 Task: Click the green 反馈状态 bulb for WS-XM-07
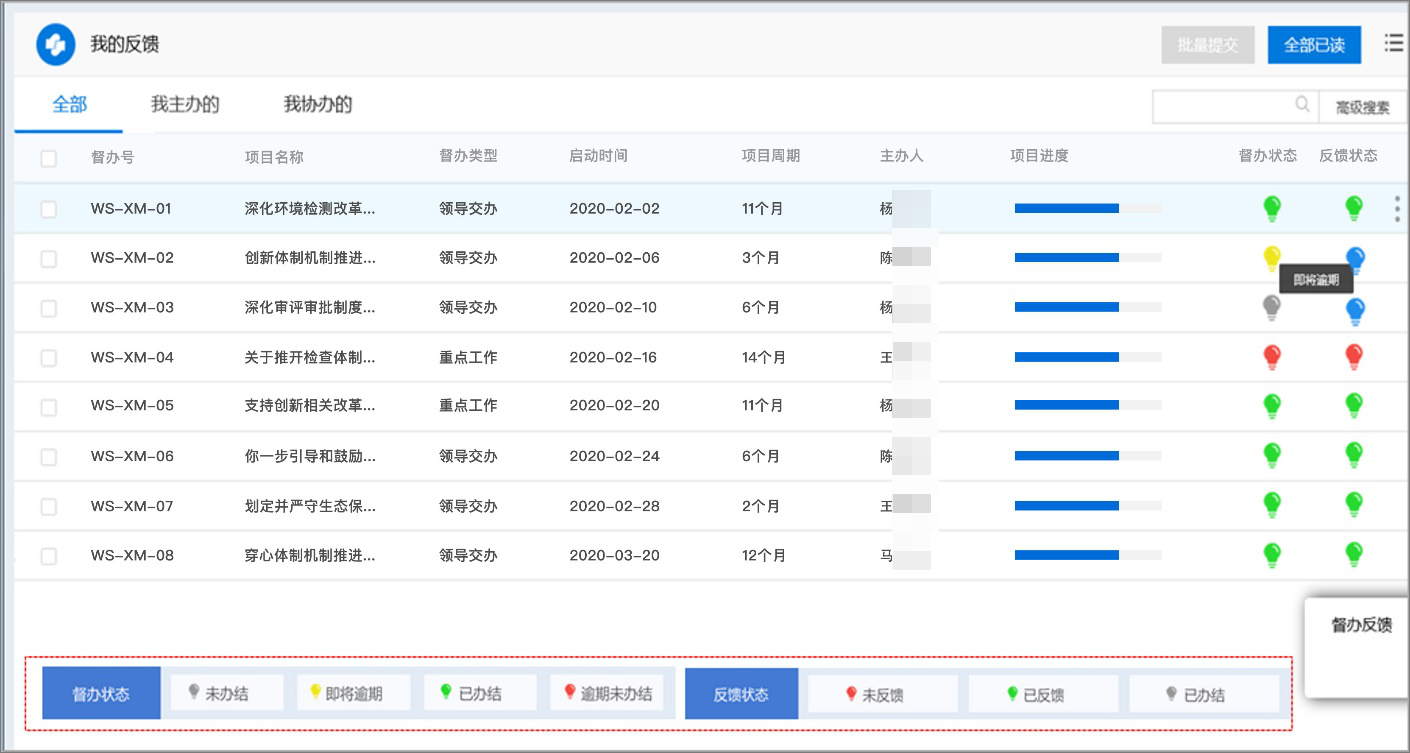point(1354,505)
